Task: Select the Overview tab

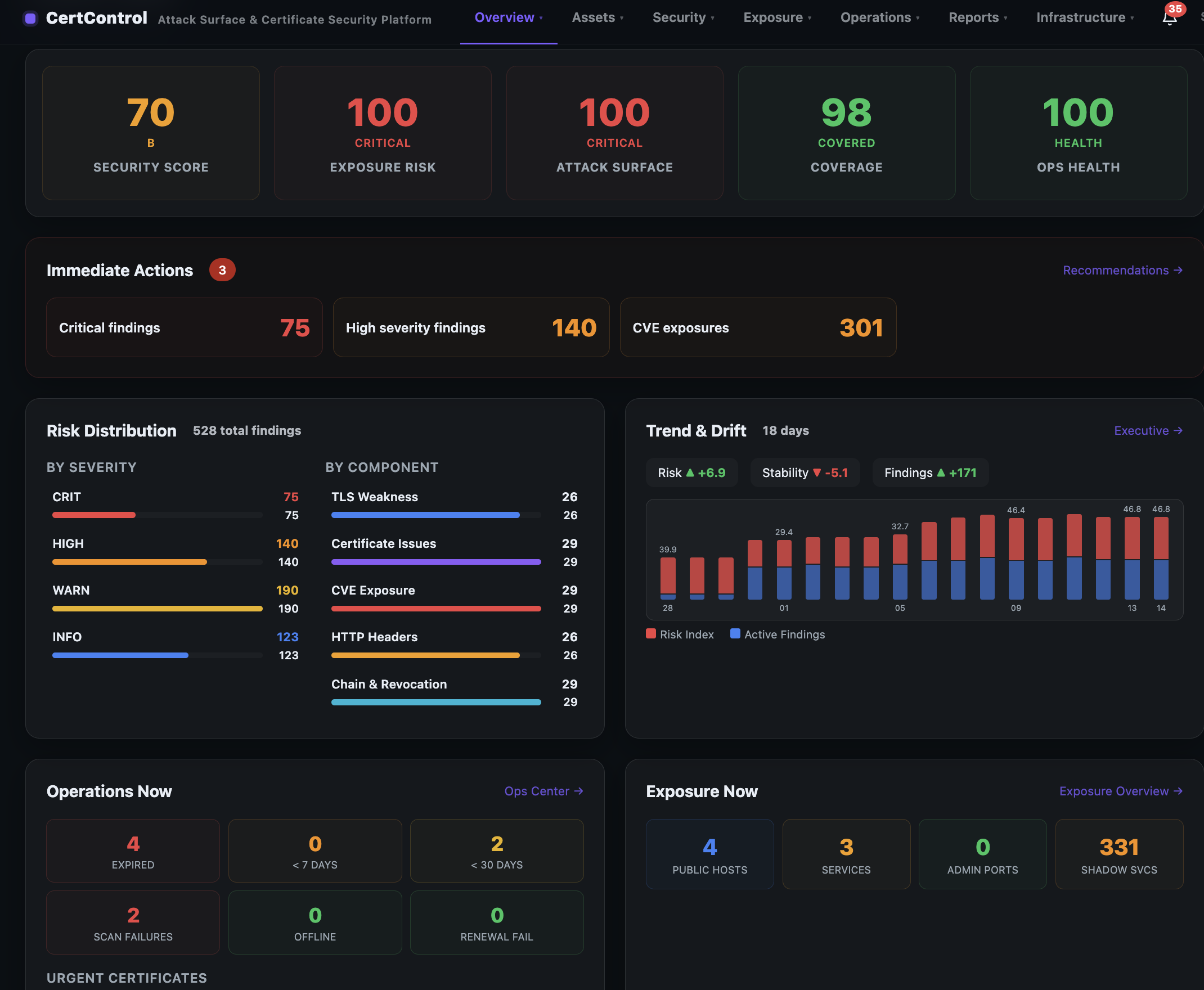Action: pyautogui.click(x=506, y=17)
